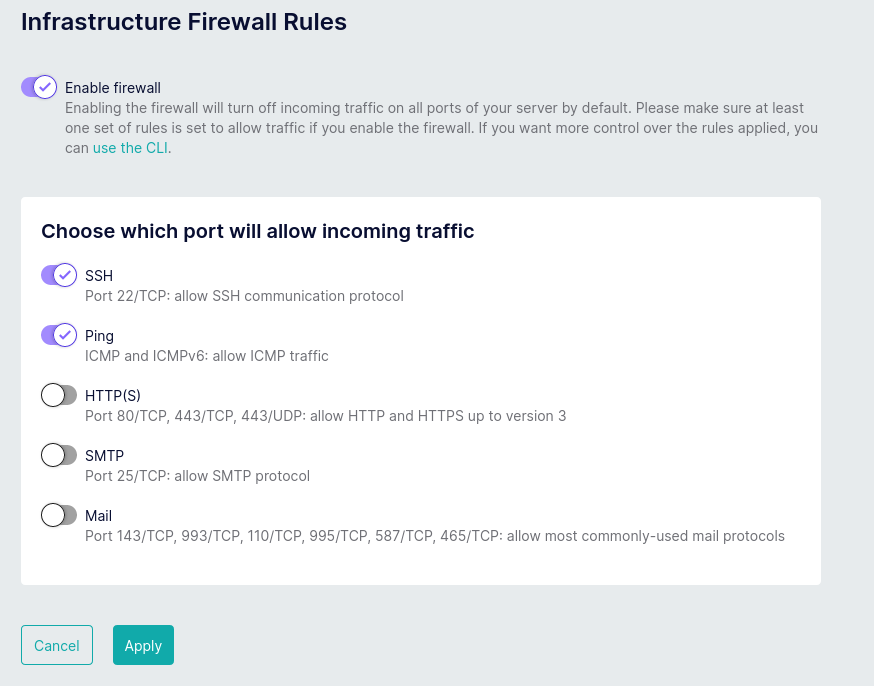Enable the HTTP(S) toggle
874x686 pixels.
(x=59, y=395)
